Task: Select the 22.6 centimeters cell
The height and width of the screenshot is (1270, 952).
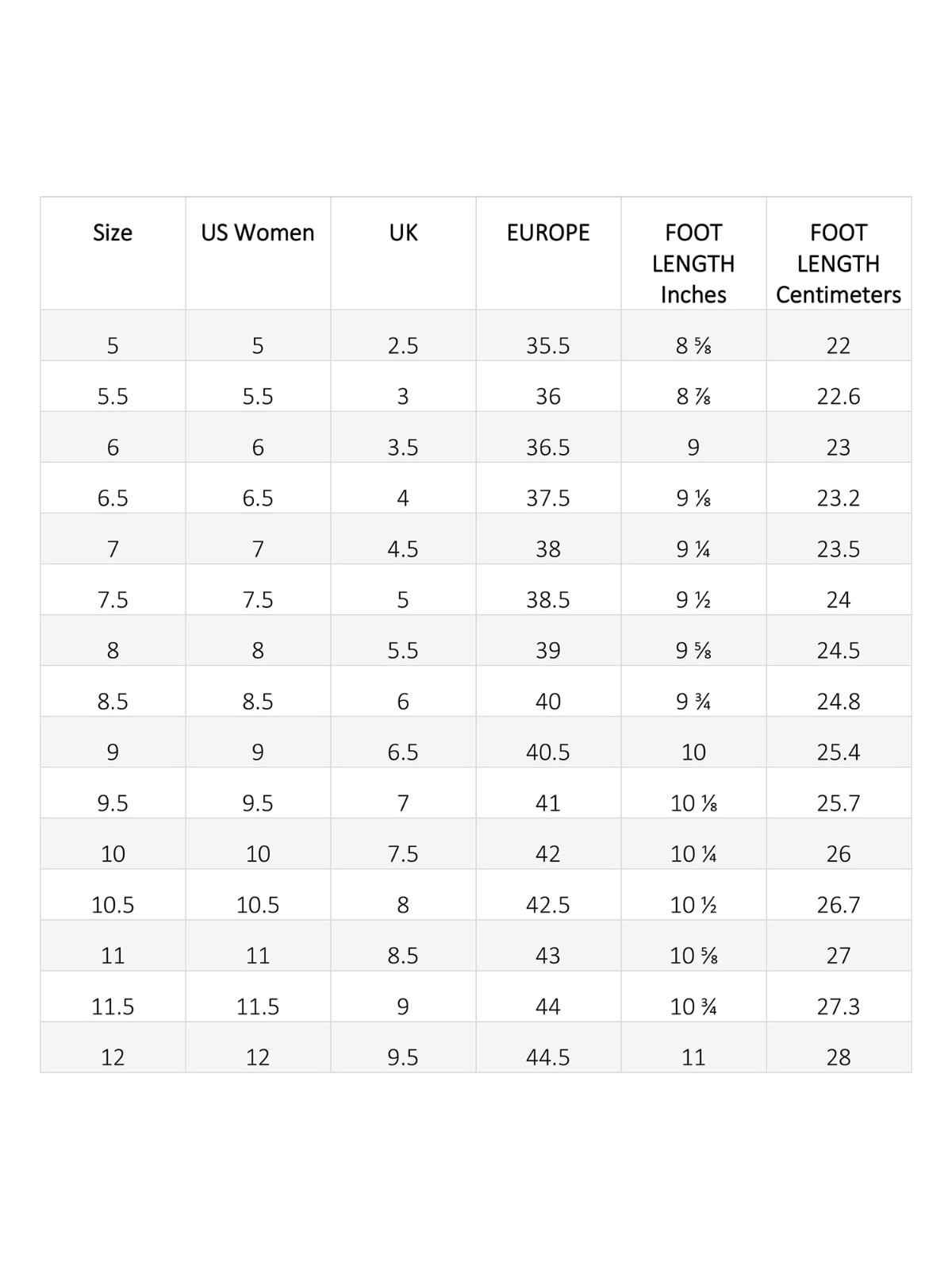Action: coord(839,396)
